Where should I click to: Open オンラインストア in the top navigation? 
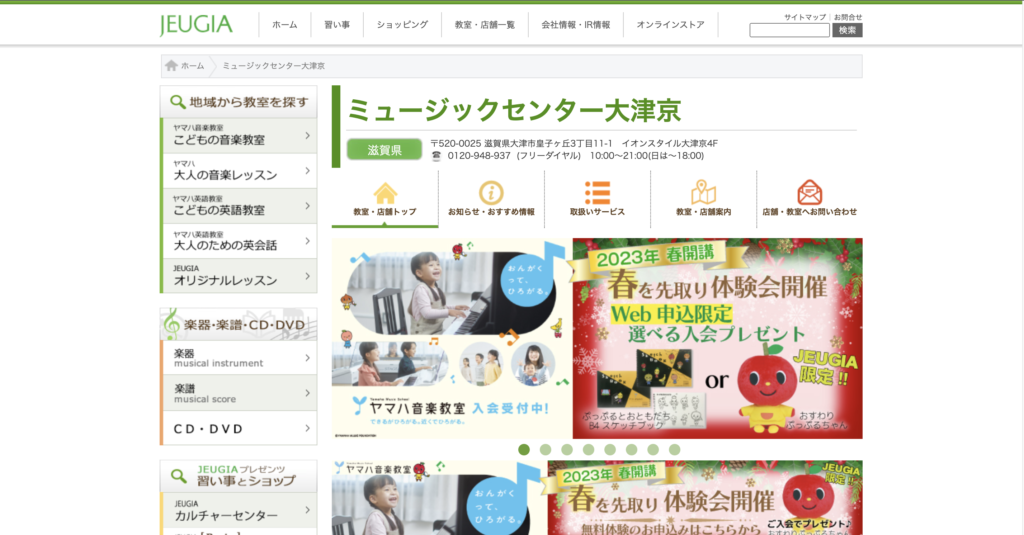coord(670,25)
